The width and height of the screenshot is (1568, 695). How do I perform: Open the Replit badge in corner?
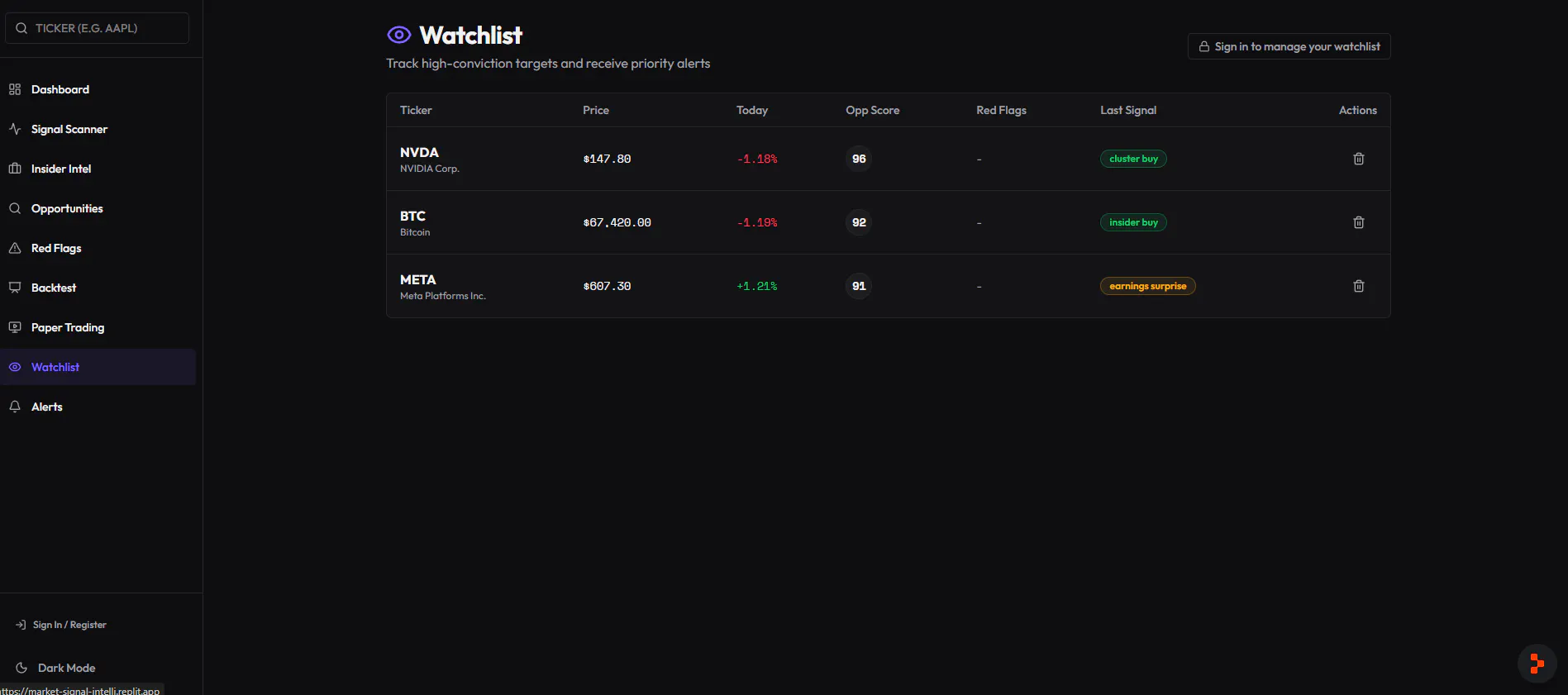point(1537,664)
